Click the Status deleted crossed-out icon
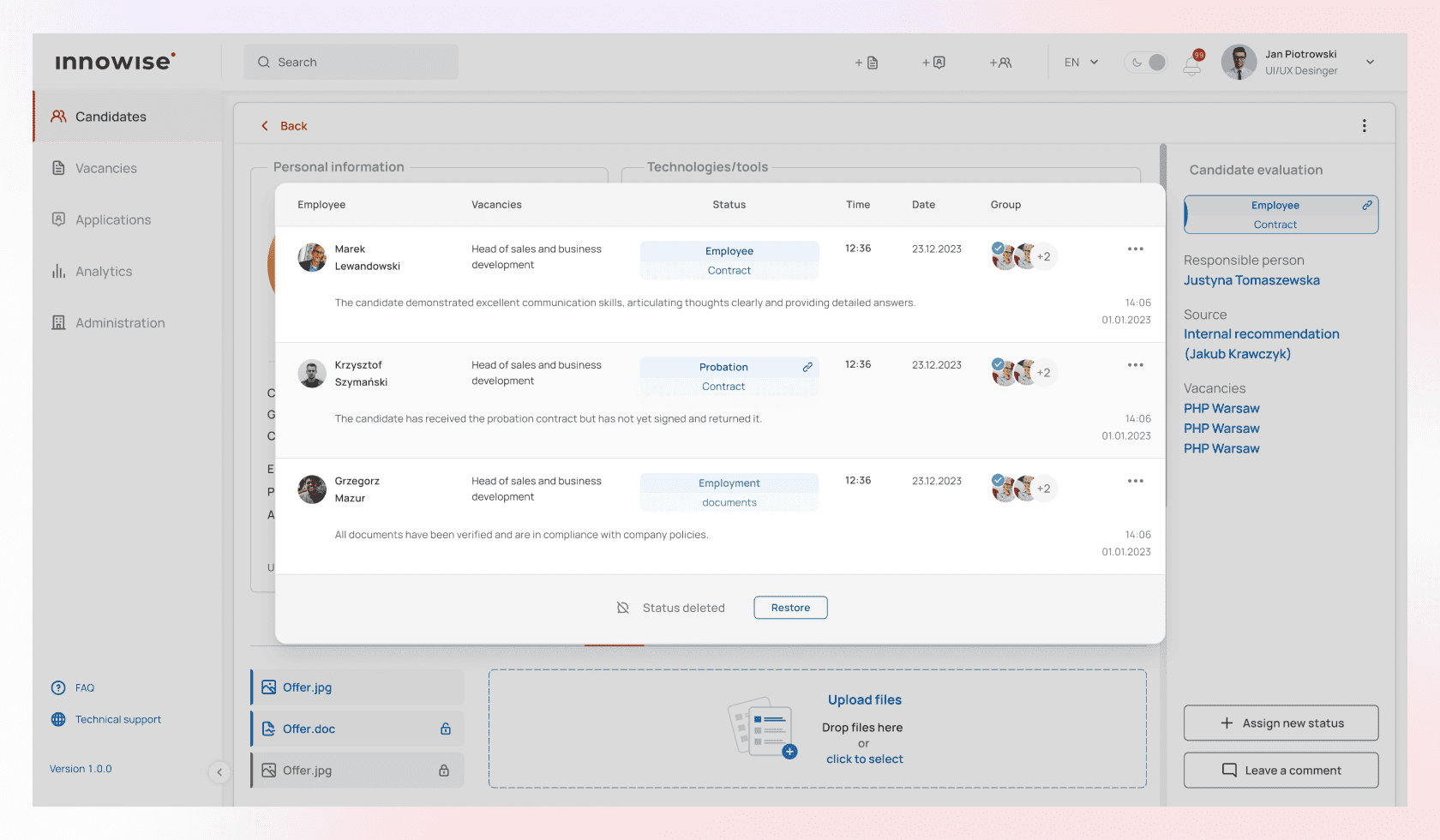 pos(623,608)
